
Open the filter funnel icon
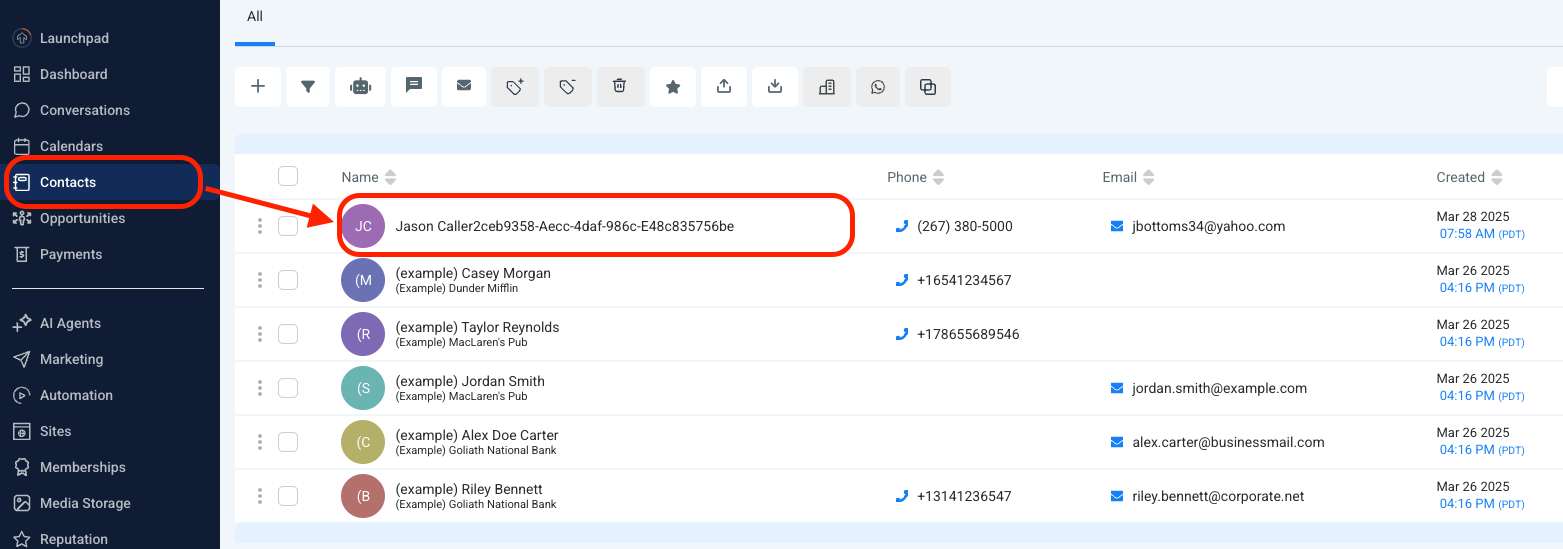(x=308, y=87)
